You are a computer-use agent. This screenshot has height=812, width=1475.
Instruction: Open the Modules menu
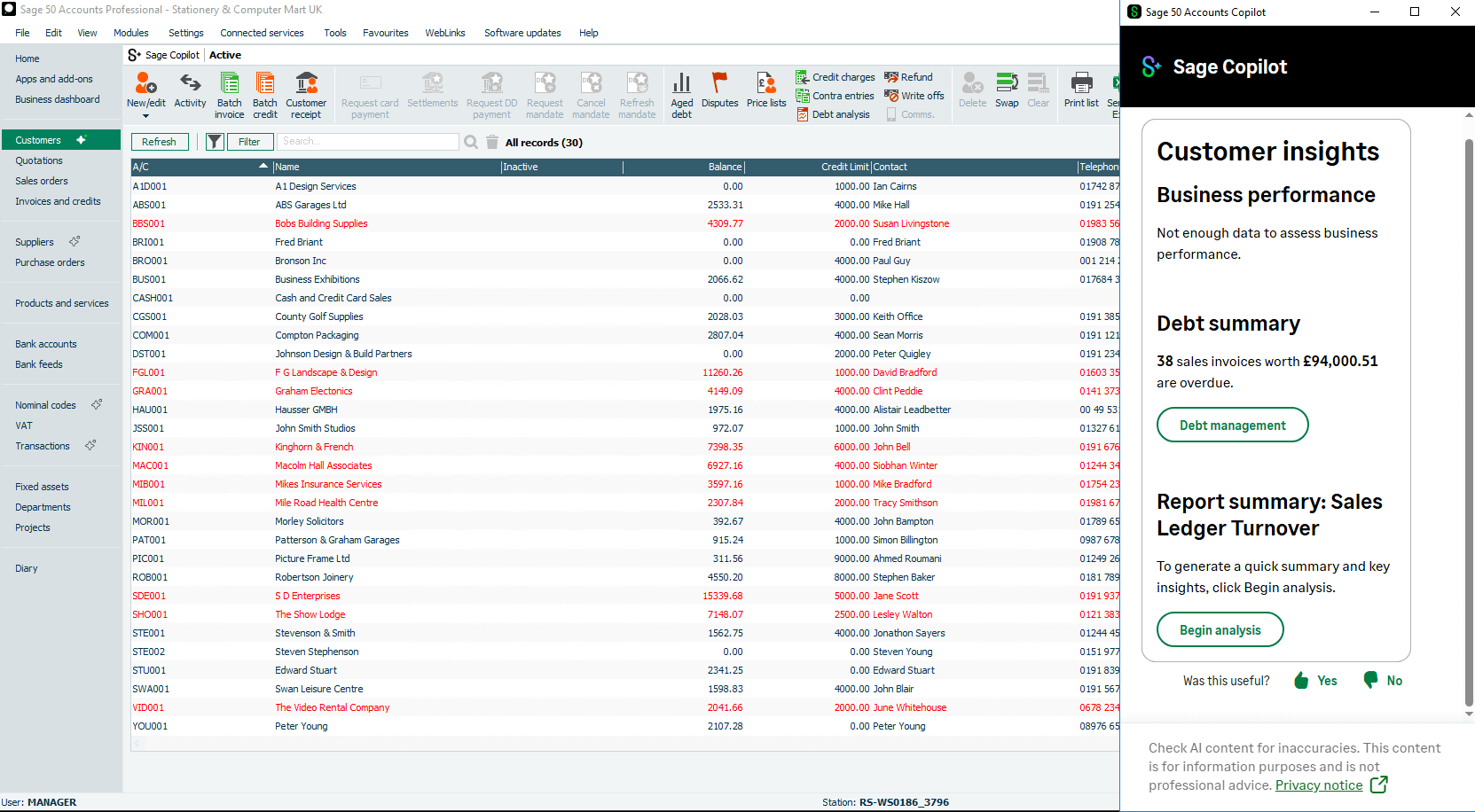131,33
